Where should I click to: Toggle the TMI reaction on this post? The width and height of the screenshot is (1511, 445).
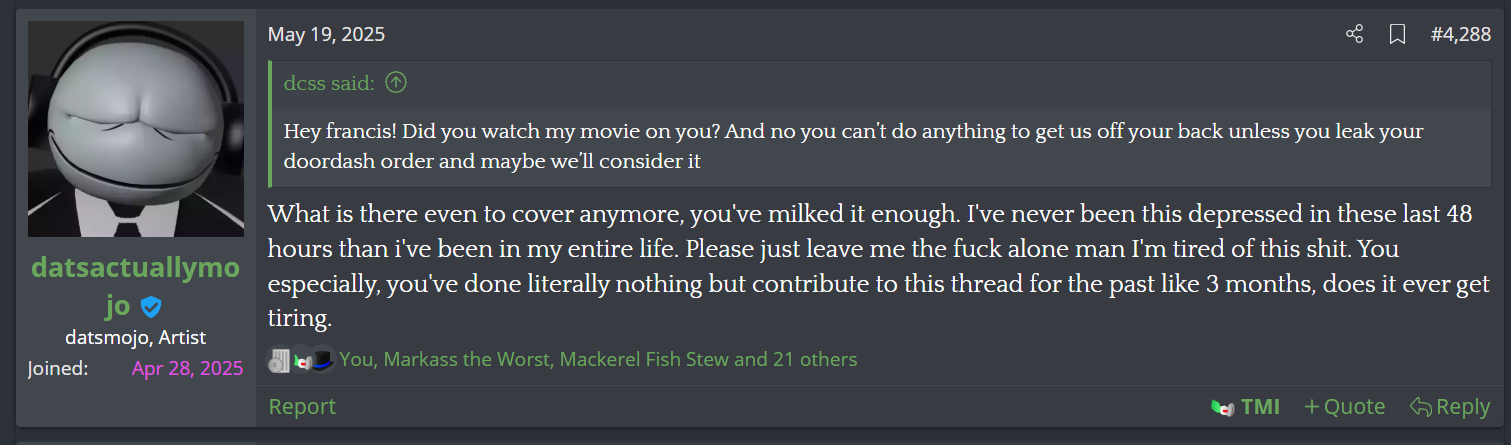tap(1259, 407)
